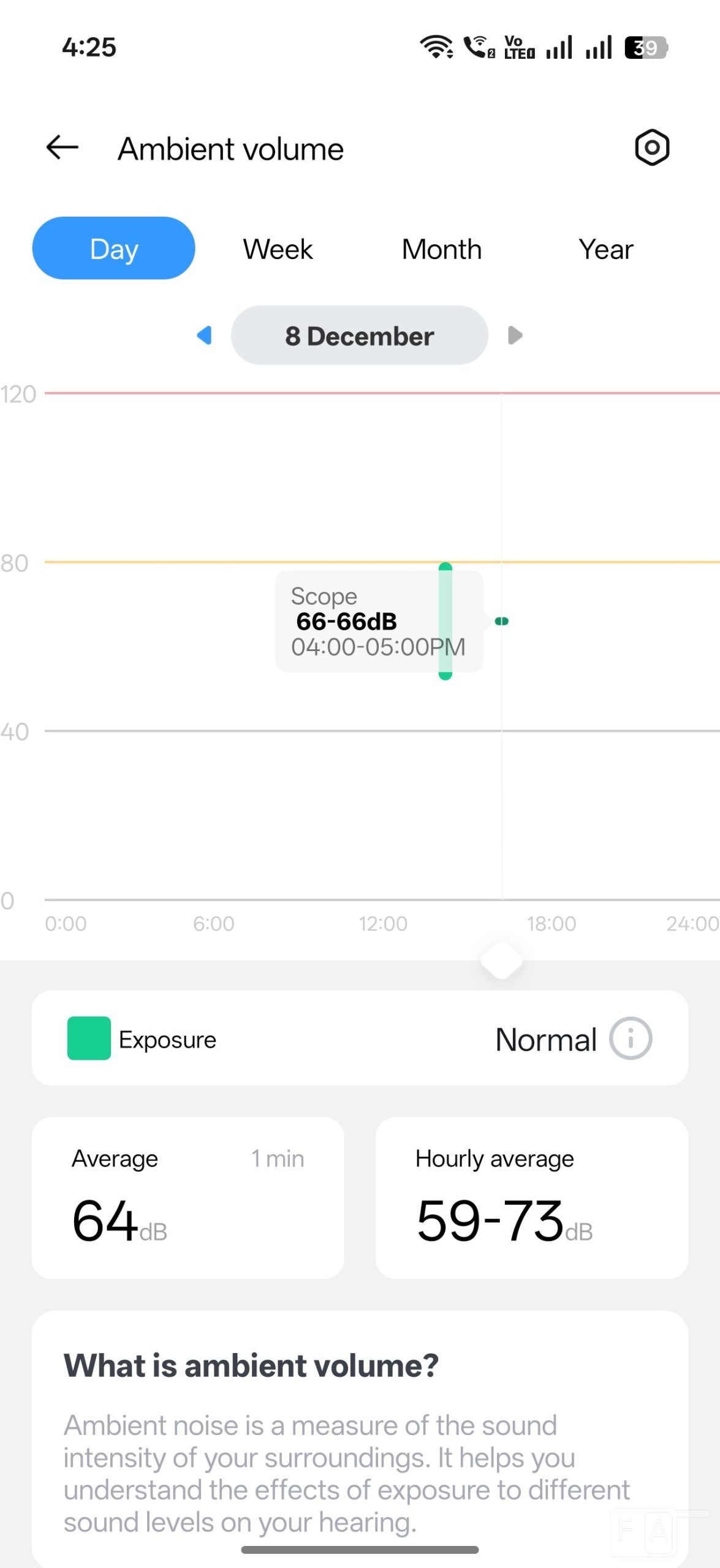This screenshot has height=1568, width=720.
Task: Tap the Normal exposure status
Action: (x=545, y=1039)
